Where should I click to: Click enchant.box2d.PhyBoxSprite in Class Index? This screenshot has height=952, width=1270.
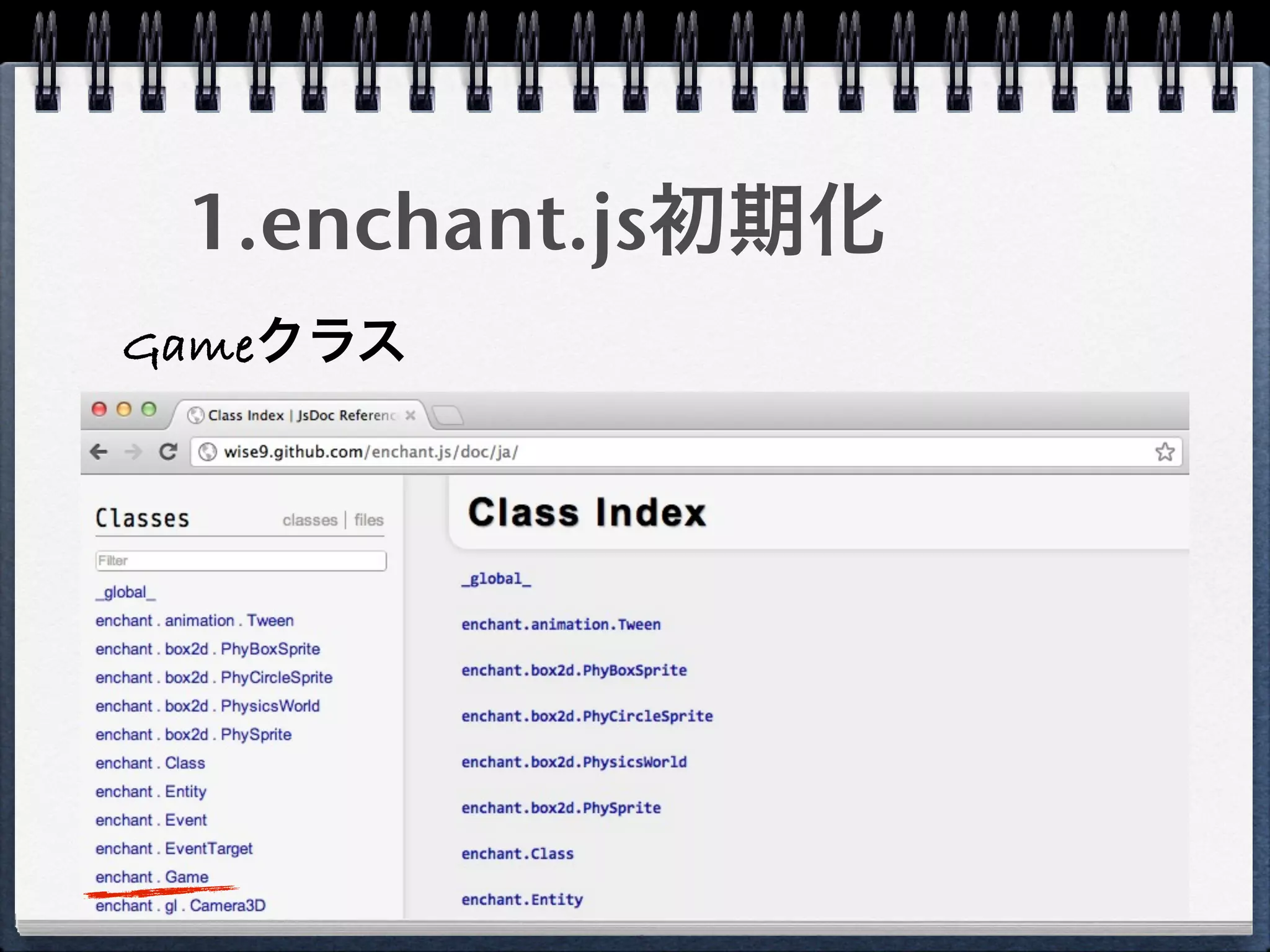click(574, 670)
